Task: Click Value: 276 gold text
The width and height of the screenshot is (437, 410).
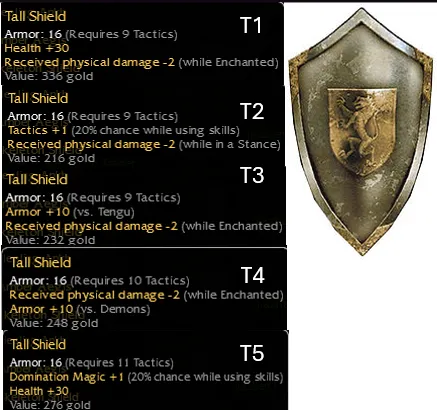Action: (x=50, y=405)
